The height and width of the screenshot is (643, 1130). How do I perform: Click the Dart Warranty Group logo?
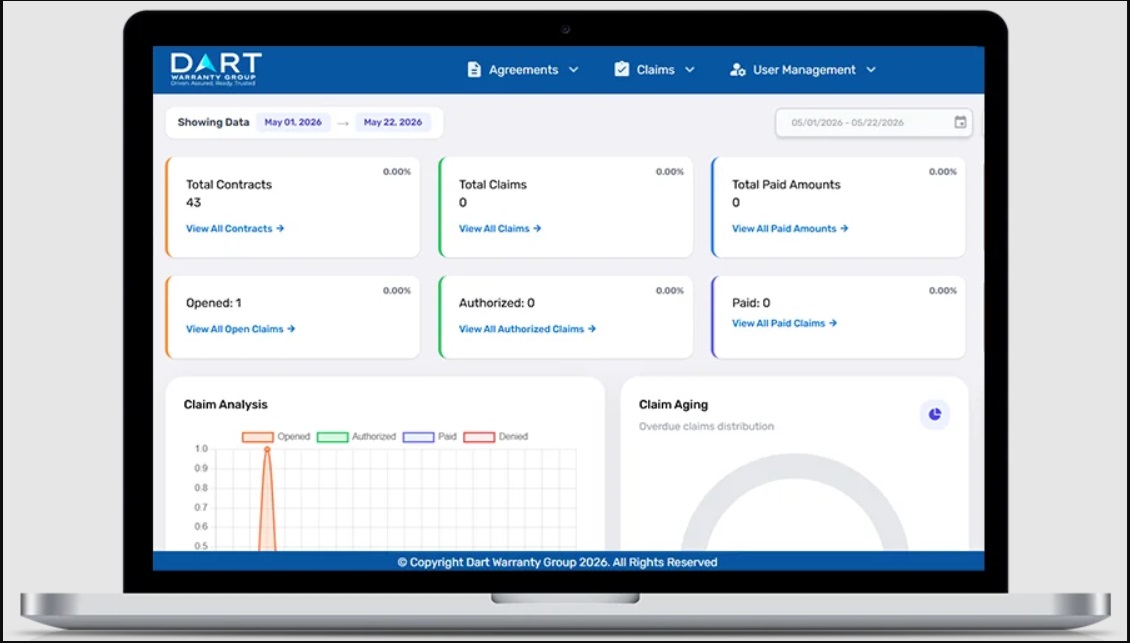click(216, 69)
